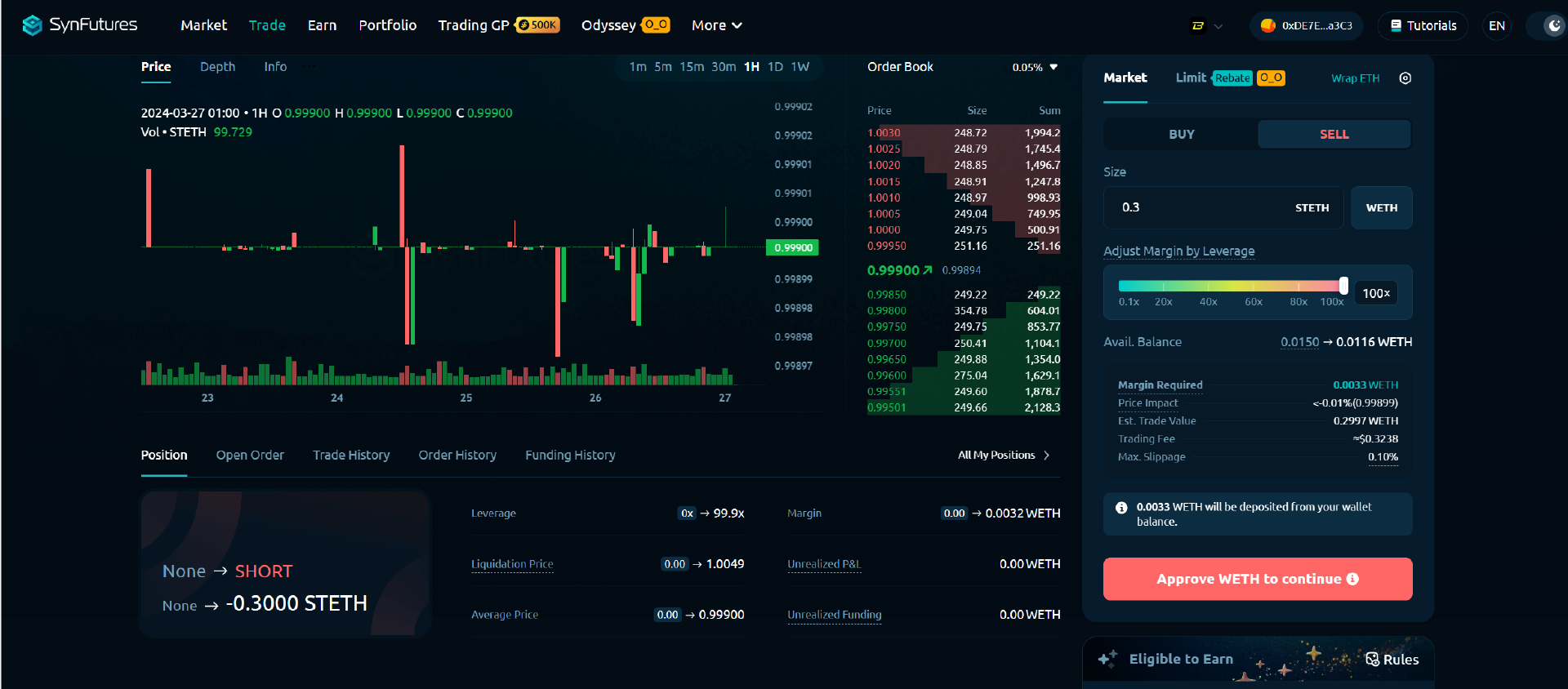The image size is (1568, 689).
Task: Click the wallet avatar icon
Action: [1267, 26]
